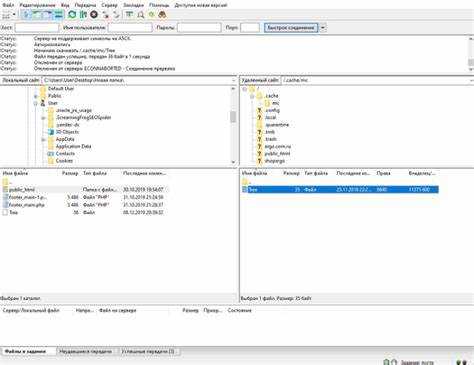Open the Site Manager icon
The image size is (474, 365).
[x=6, y=15]
